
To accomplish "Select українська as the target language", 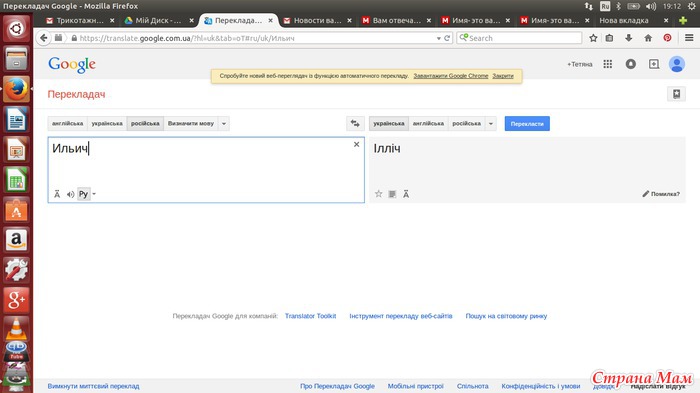I will click(389, 123).
